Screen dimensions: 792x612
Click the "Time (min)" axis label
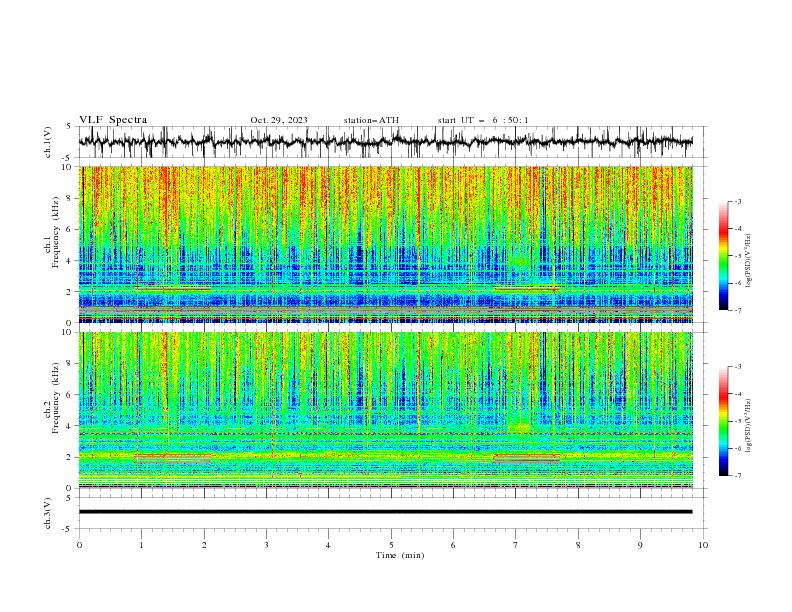tap(400, 555)
